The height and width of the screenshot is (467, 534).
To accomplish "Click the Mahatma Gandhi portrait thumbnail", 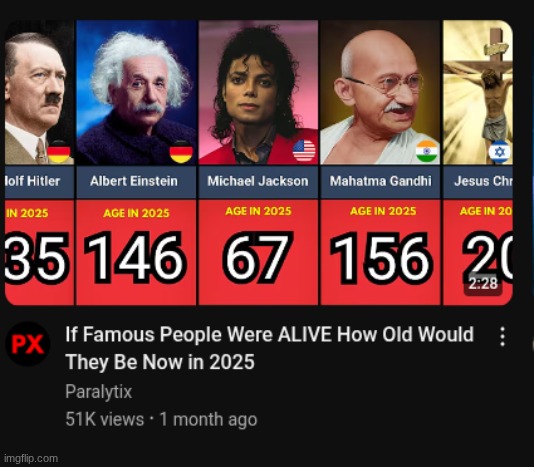I will (x=380, y=93).
